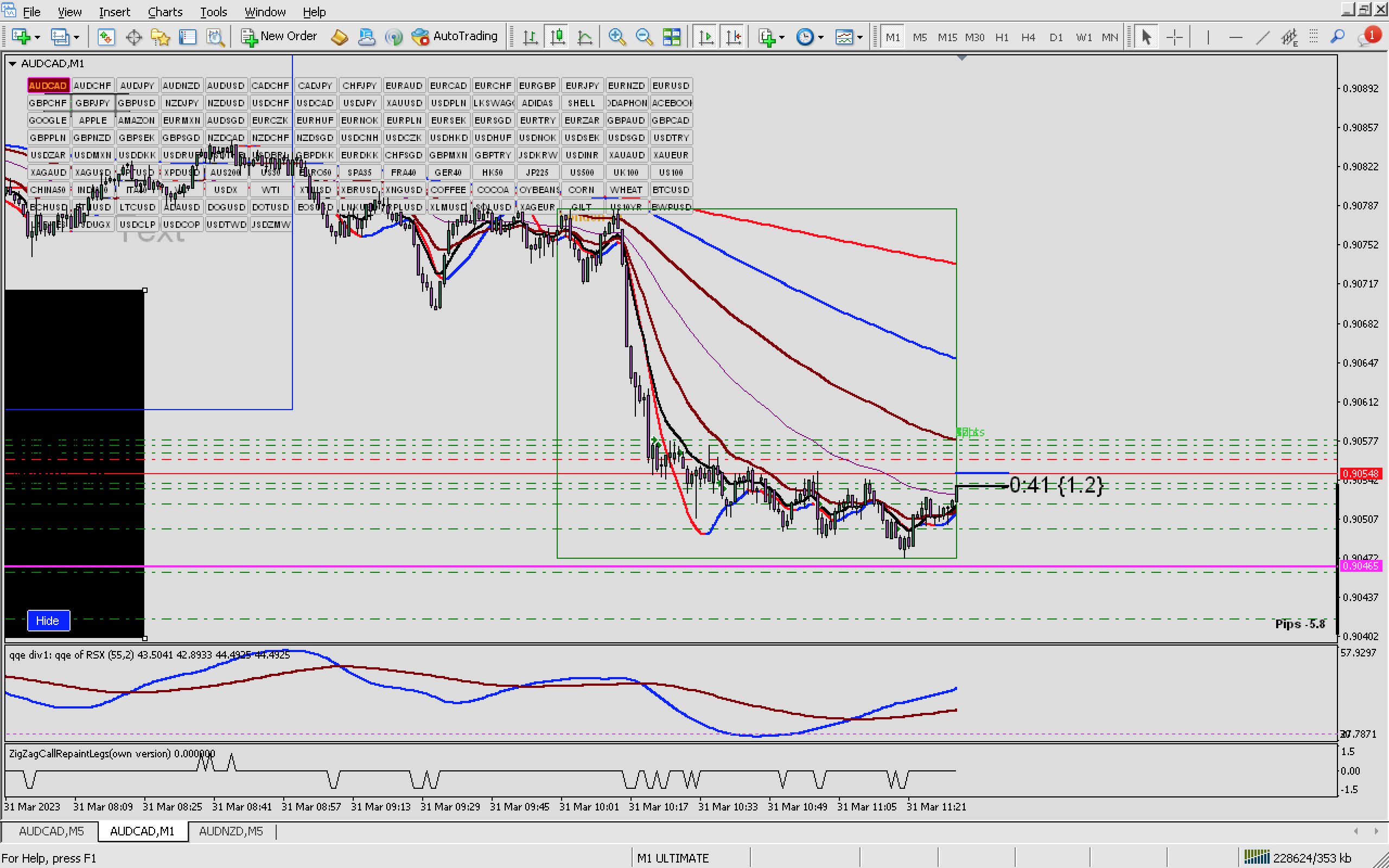Open the Market Watch panel icon
The width and height of the screenshot is (1389, 868).
click(106, 37)
